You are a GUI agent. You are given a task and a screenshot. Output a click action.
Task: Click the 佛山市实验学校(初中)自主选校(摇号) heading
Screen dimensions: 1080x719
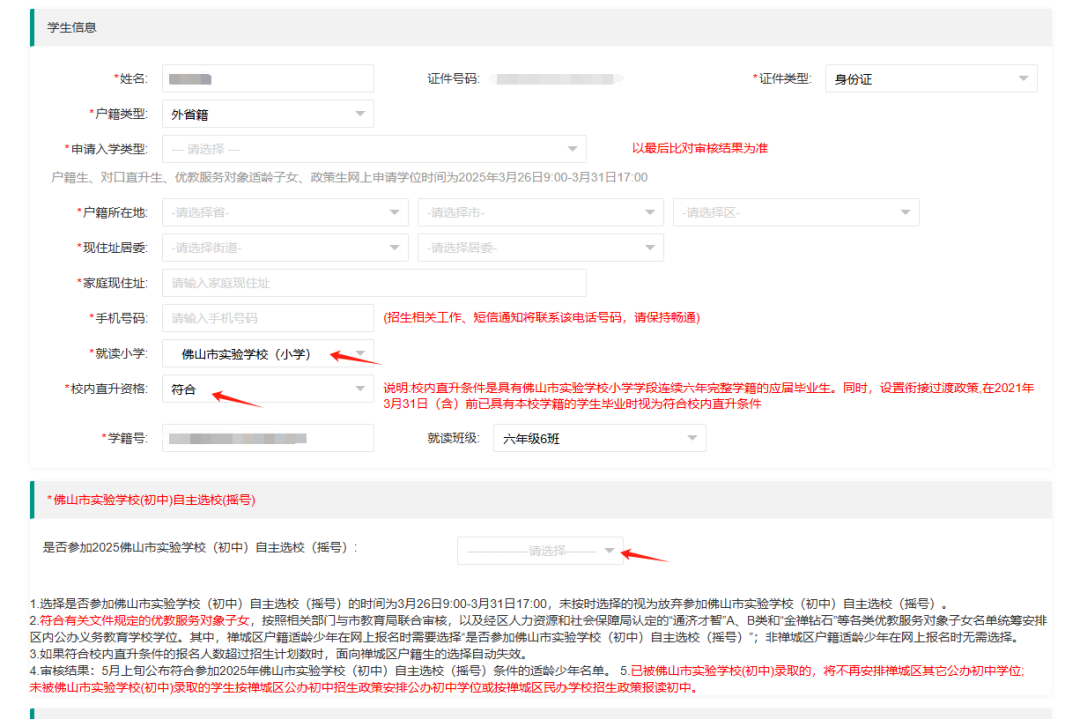coord(151,500)
